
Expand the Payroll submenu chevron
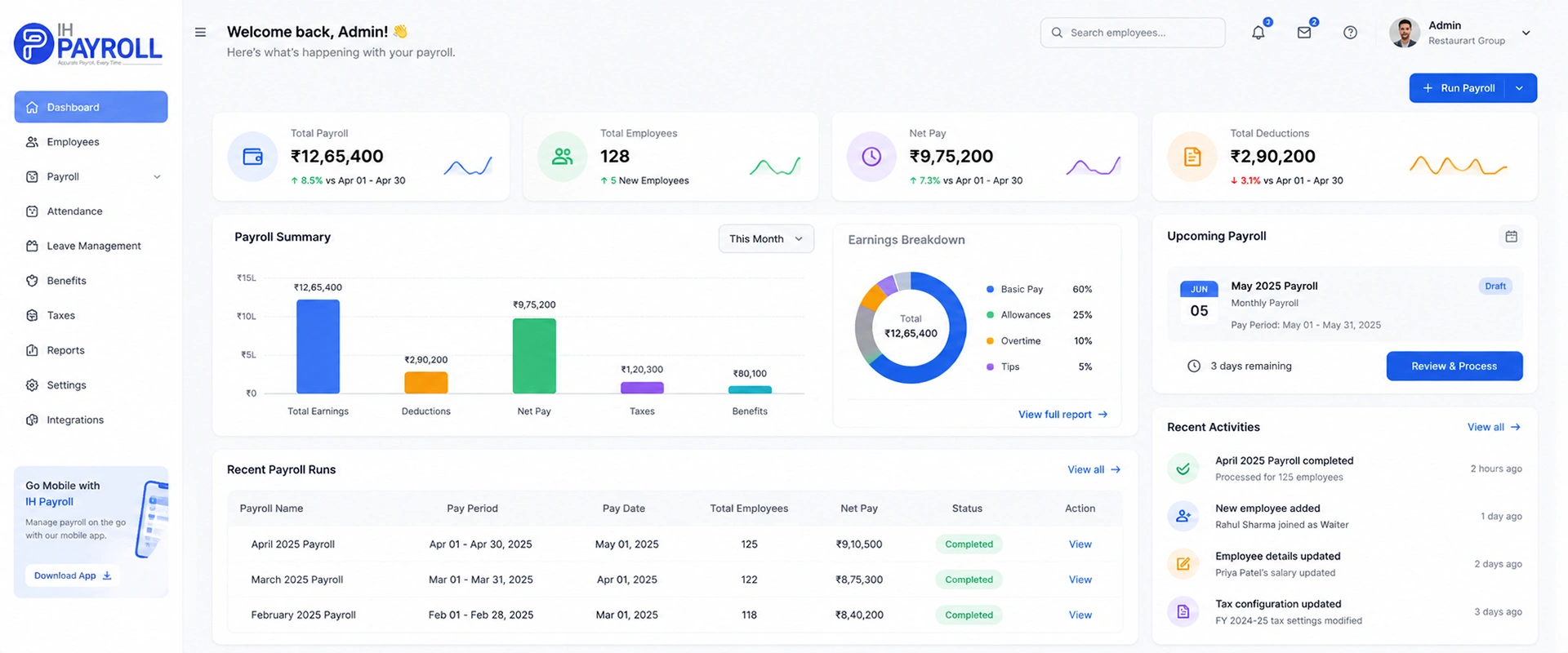point(157,177)
